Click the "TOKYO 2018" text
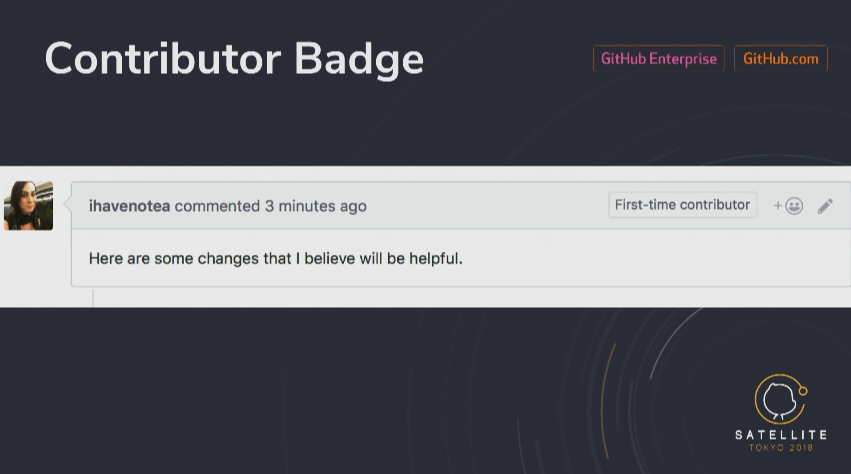 pos(781,449)
